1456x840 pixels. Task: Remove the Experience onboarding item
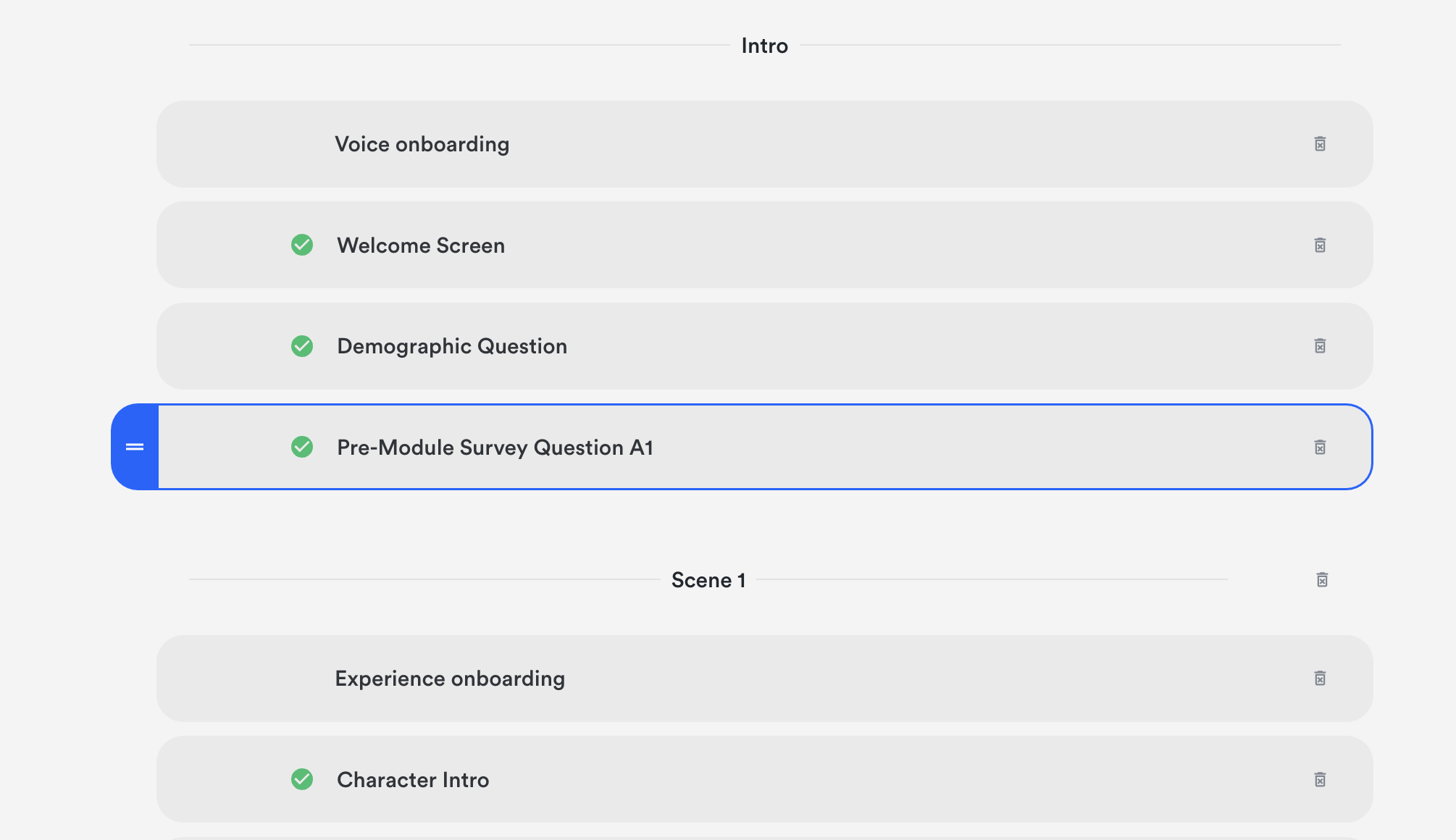(1320, 679)
